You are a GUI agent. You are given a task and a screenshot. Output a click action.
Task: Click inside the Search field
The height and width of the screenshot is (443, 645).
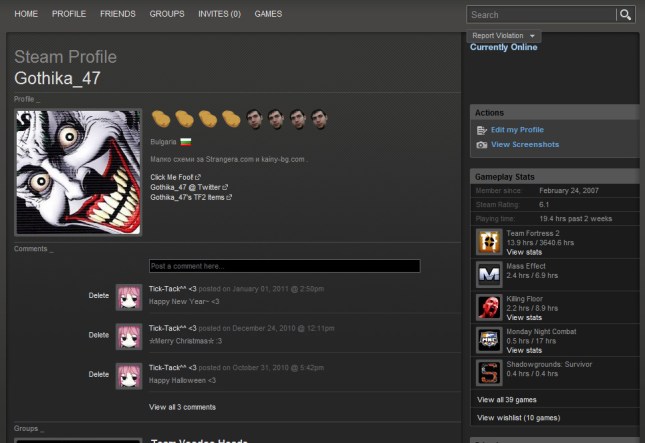540,15
